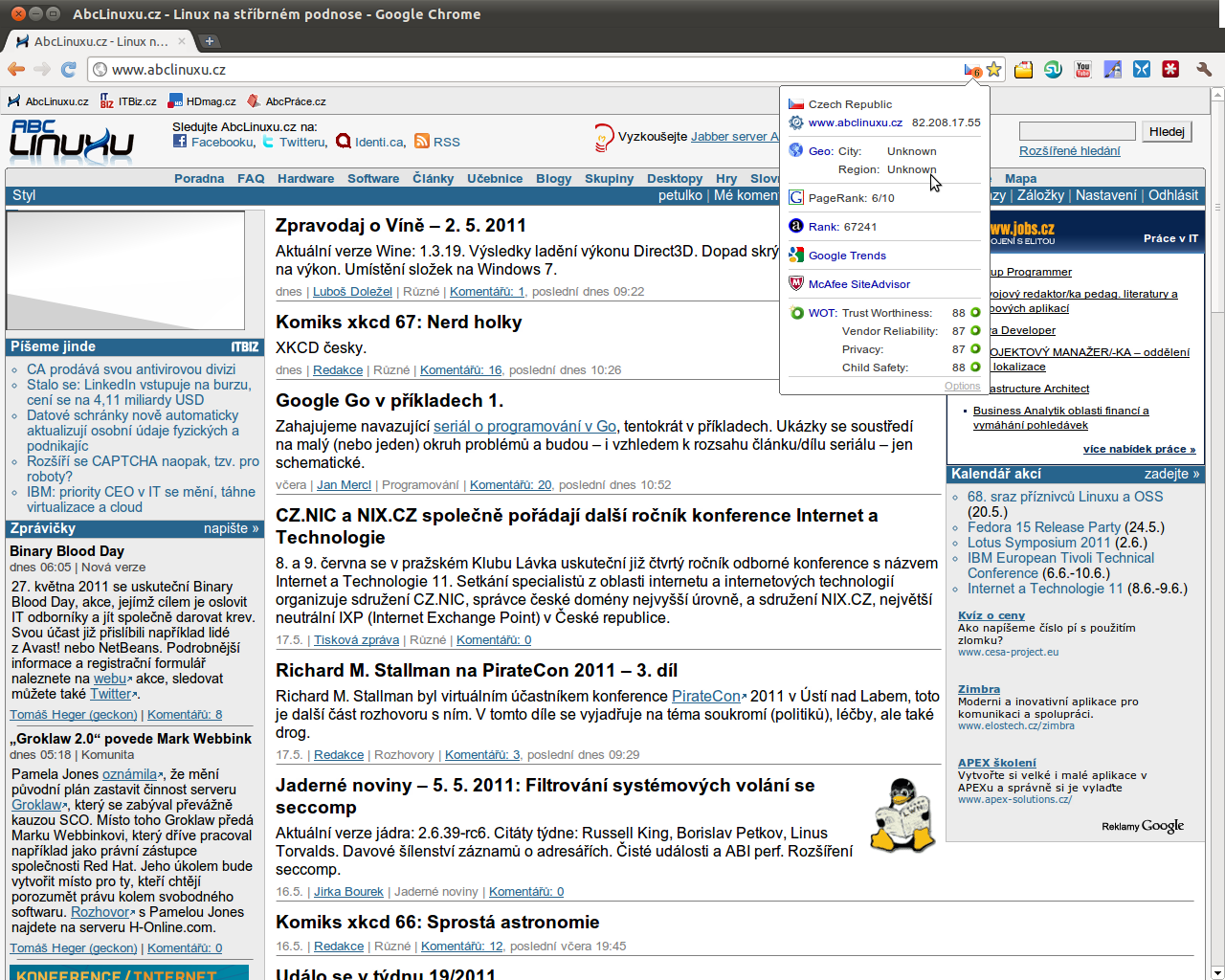Click Odhlásit to log out
The width and height of the screenshot is (1225, 980).
pyautogui.click(x=1173, y=195)
